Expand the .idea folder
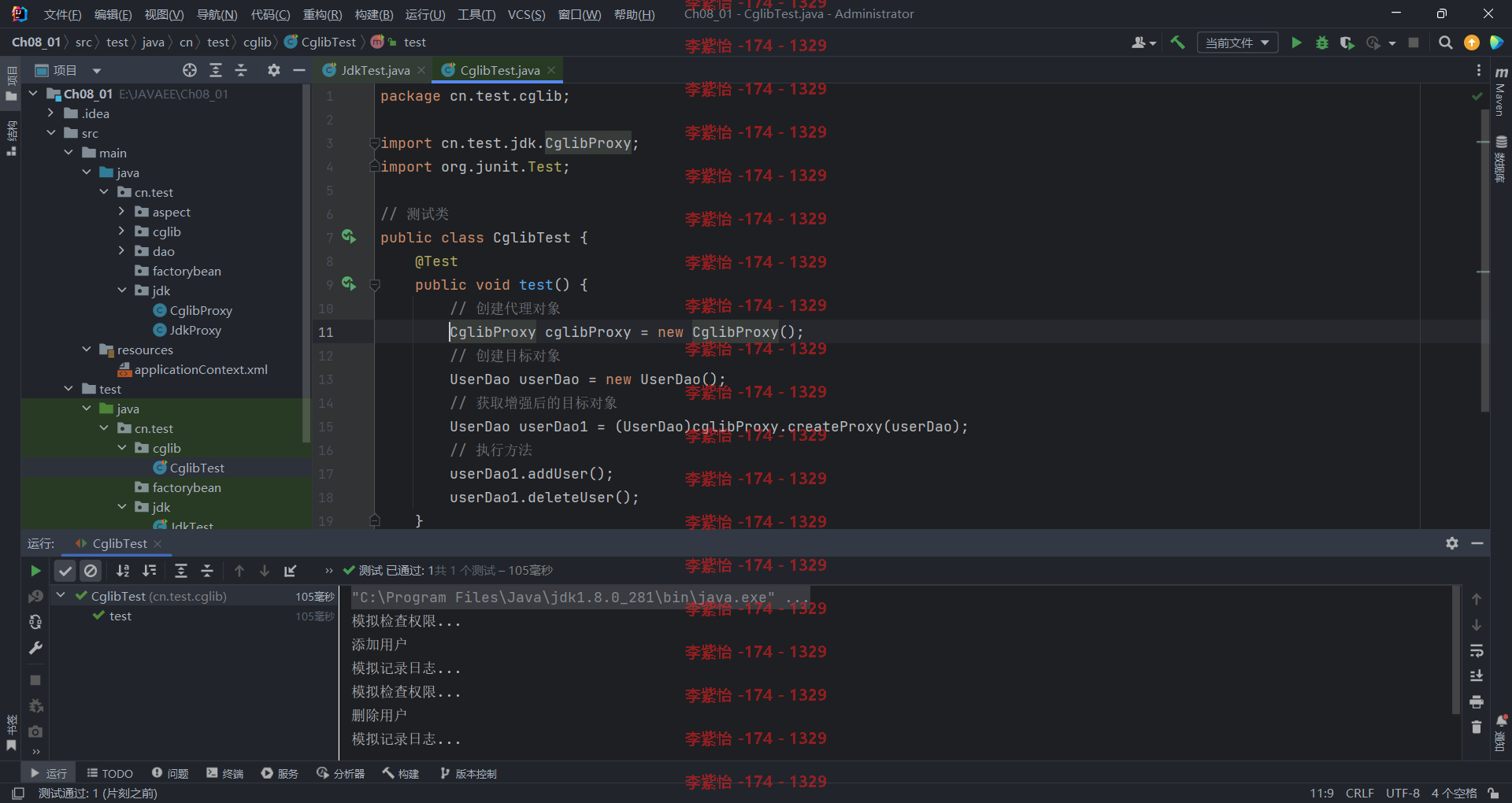Screen dimensions: 1512x803 [x=51, y=113]
